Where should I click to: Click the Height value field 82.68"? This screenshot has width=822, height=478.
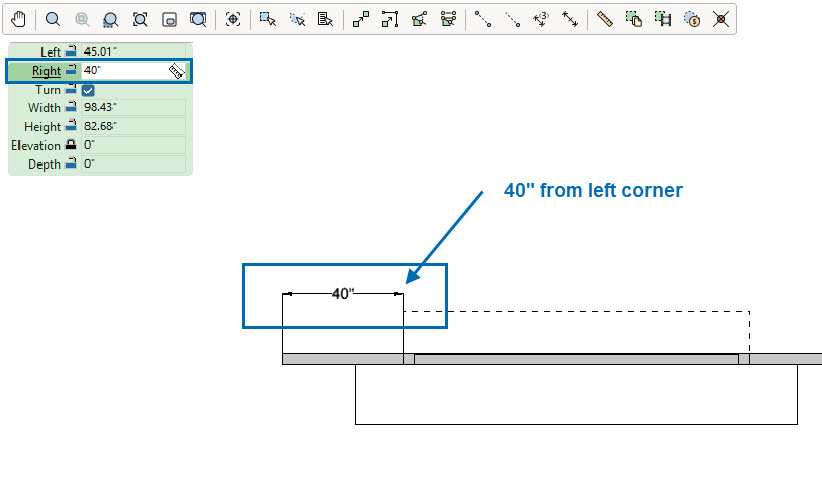click(x=133, y=126)
